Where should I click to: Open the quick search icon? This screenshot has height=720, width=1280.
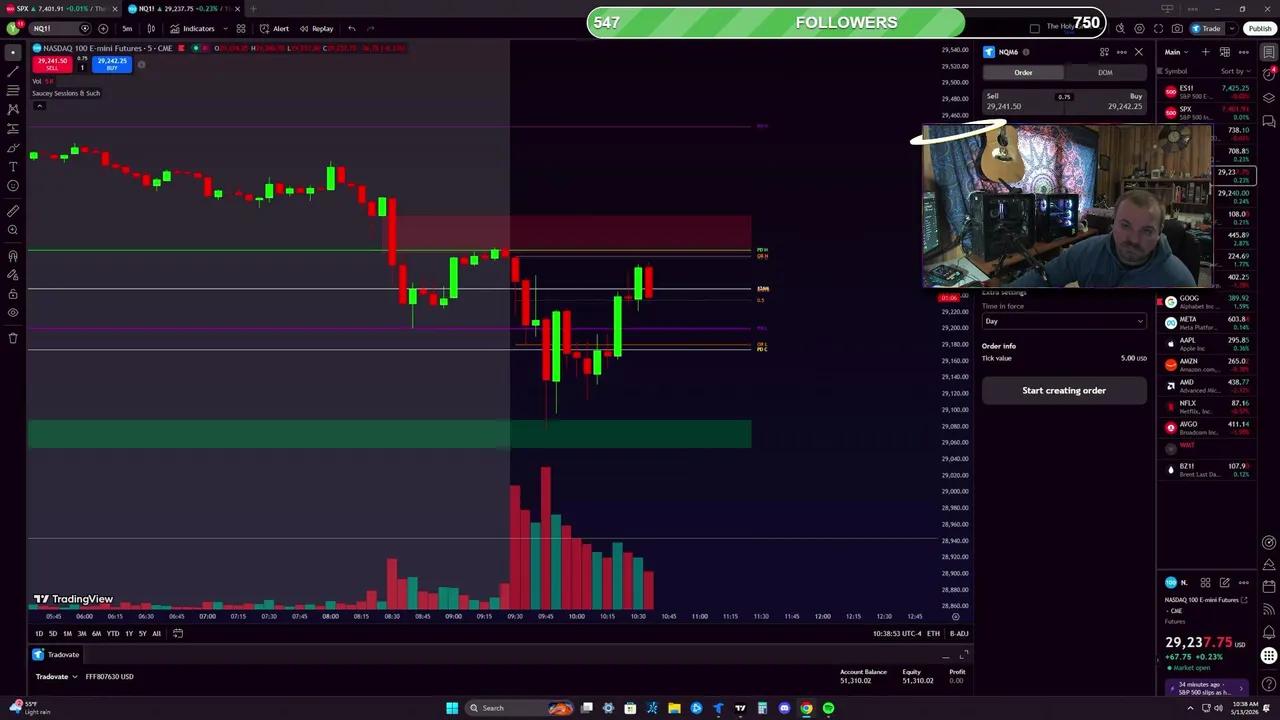pos(1120,28)
